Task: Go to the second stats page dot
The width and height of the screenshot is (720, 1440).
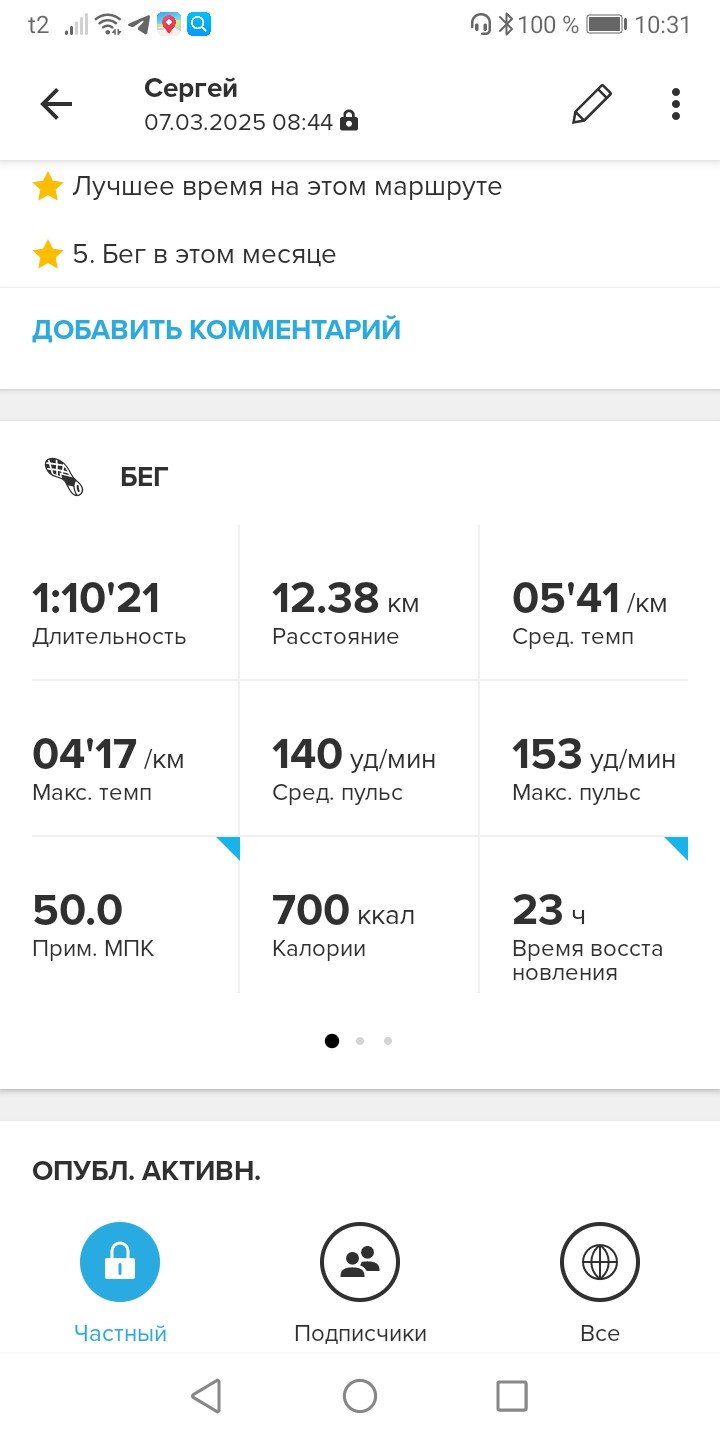Action: click(360, 1041)
